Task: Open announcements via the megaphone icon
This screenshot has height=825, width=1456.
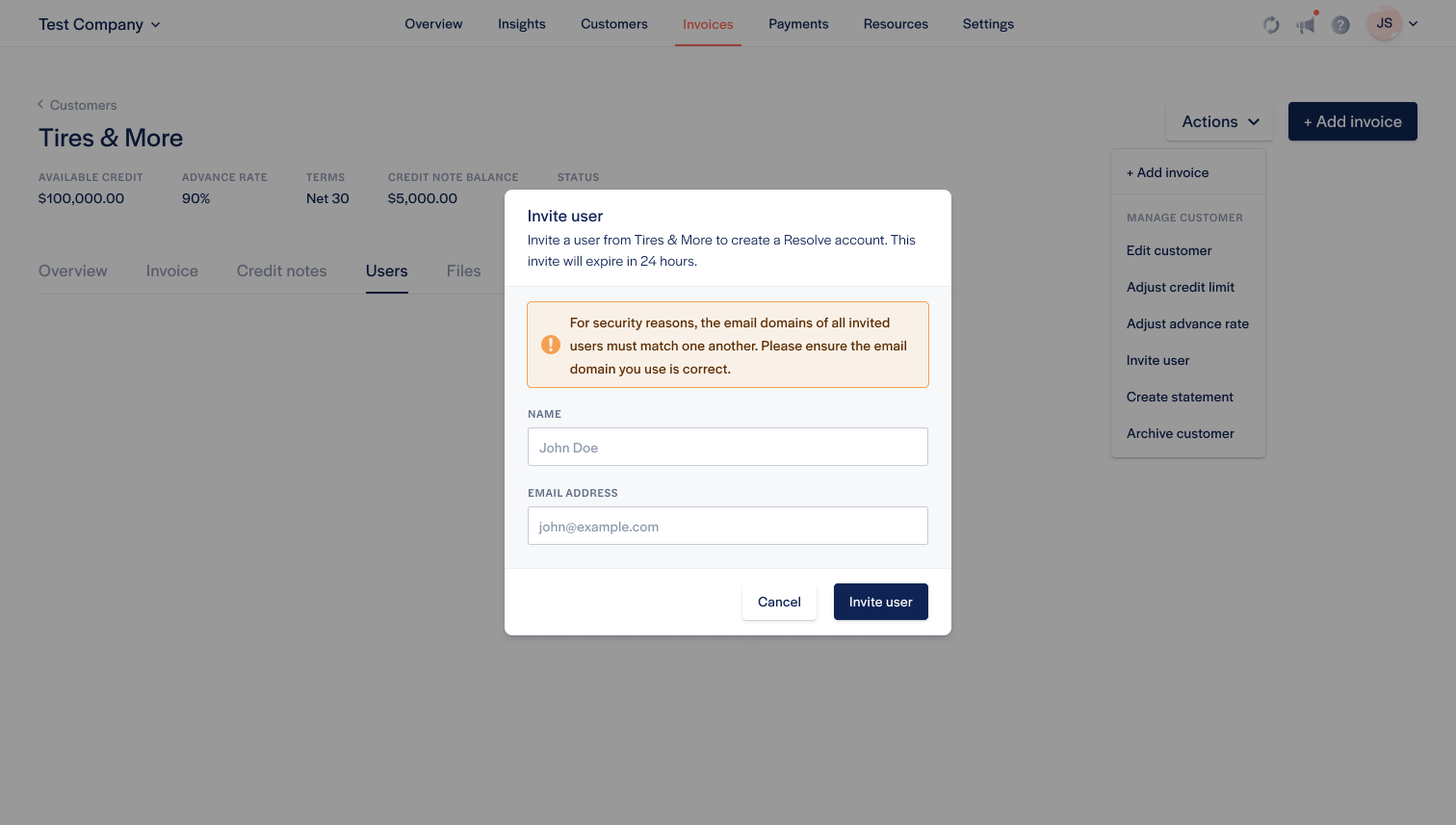Action: (1306, 24)
